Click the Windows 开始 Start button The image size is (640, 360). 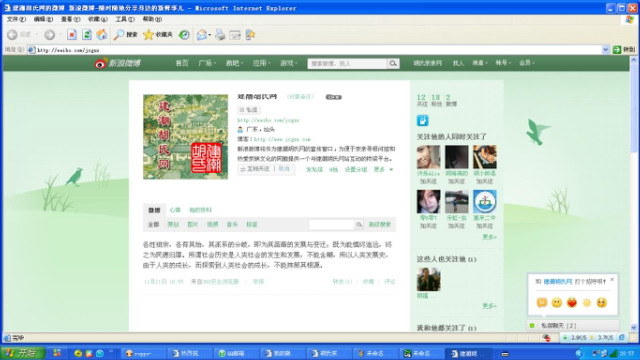(23, 353)
